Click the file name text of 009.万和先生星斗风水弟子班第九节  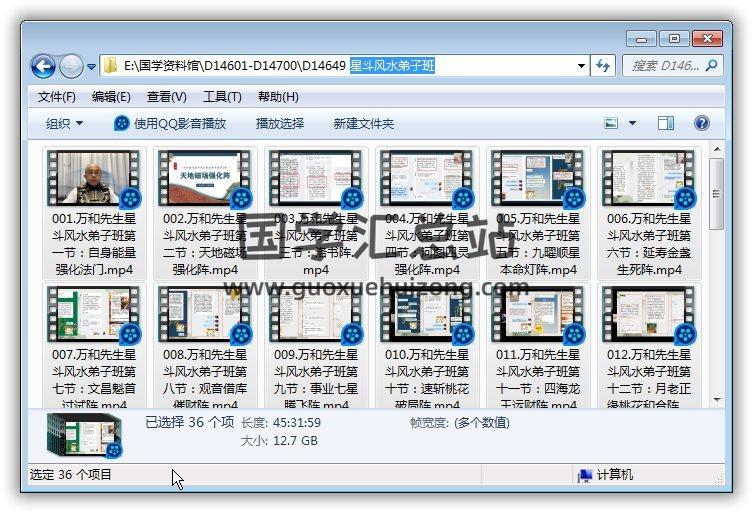pyautogui.click(x=316, y=379)
